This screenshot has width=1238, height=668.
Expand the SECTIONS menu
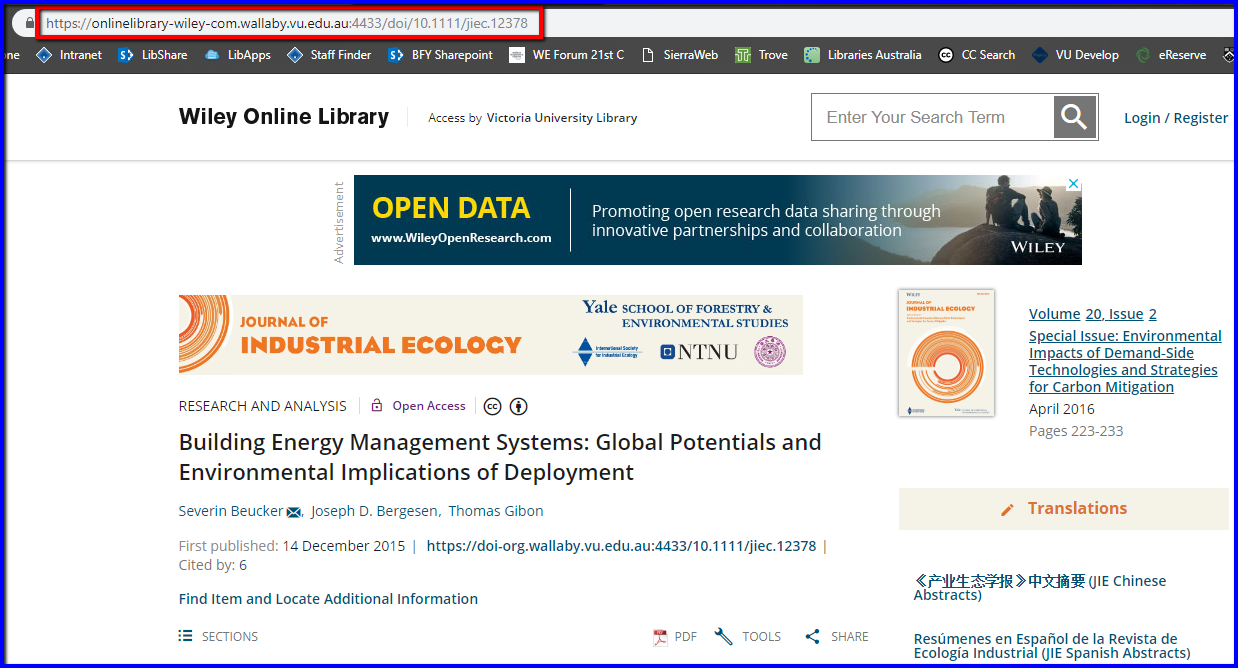coord(229,636)
